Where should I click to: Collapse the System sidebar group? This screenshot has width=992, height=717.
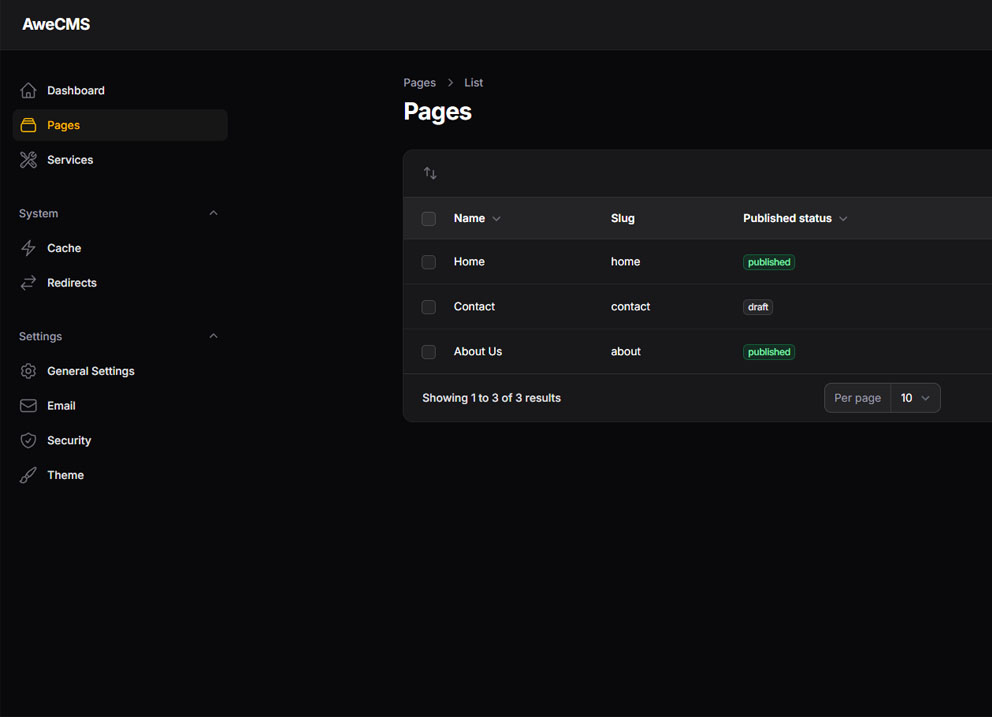coord(213,213)
